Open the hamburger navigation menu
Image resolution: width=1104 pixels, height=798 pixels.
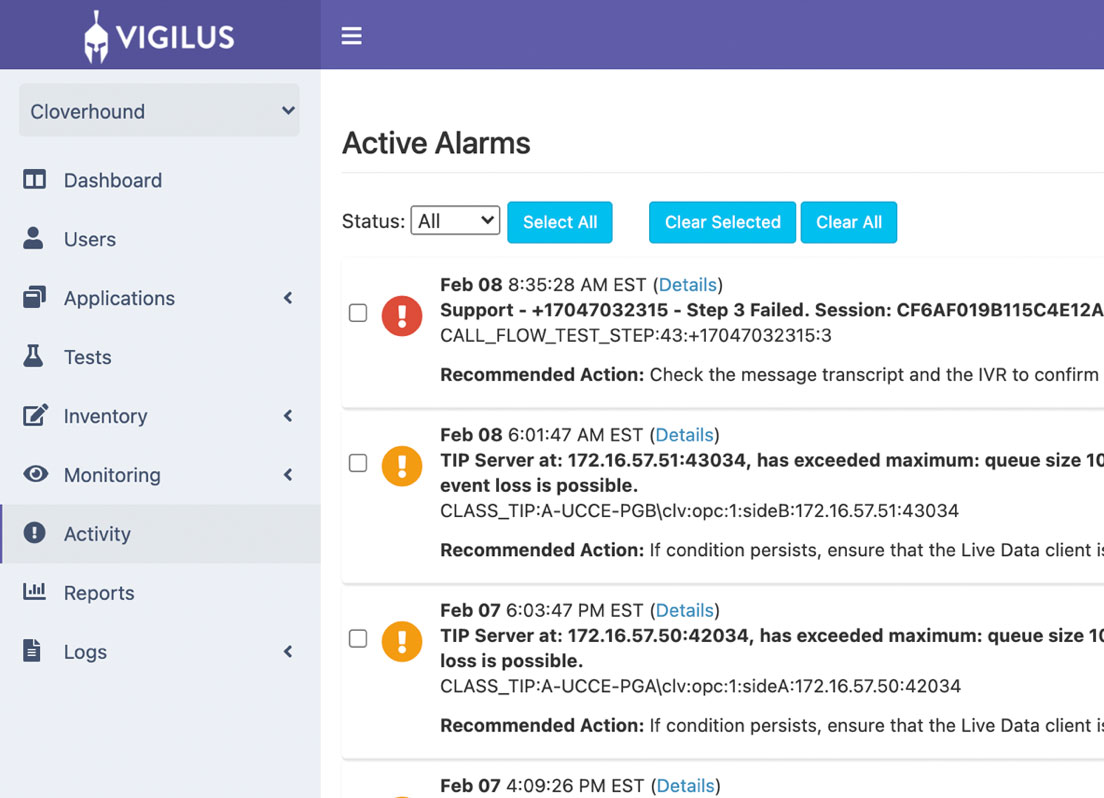point(351,34)
